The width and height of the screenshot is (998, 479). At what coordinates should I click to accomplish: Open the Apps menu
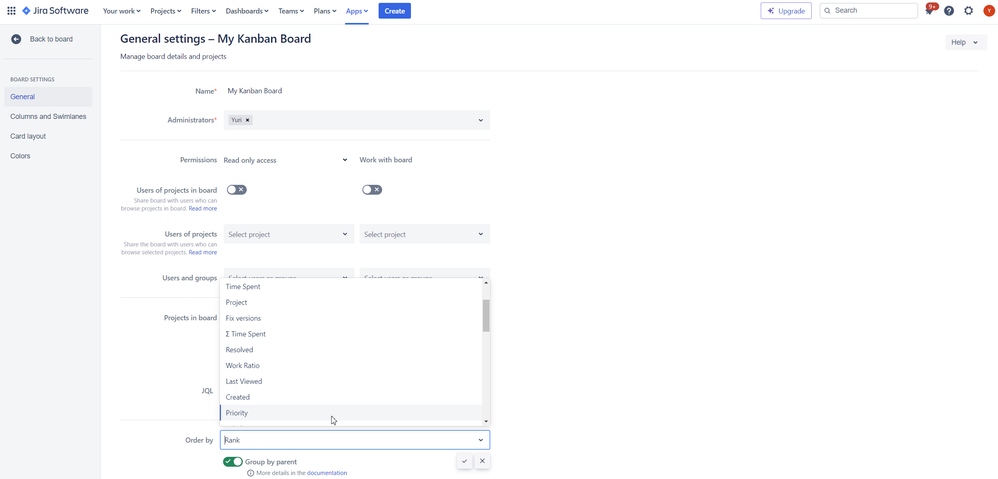pos(357,11)
